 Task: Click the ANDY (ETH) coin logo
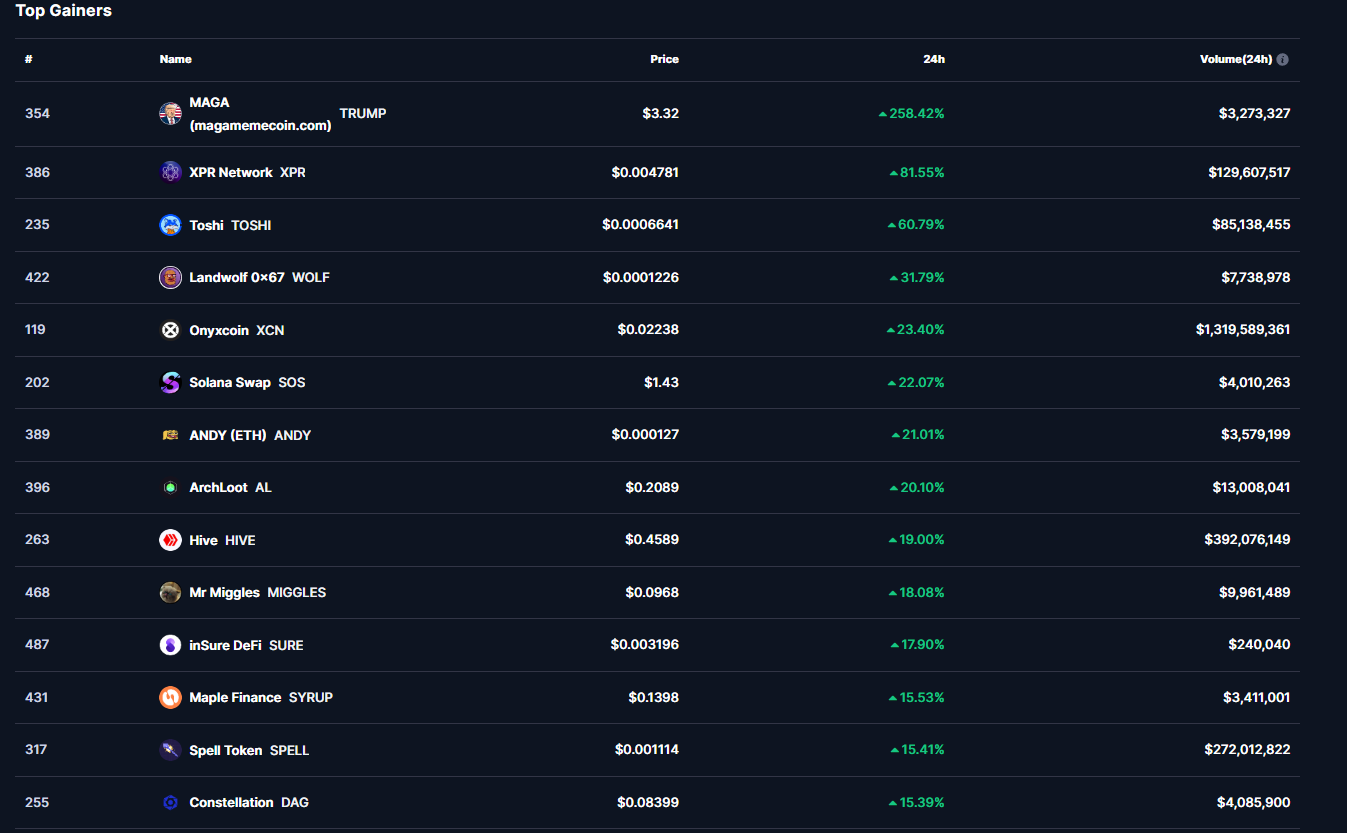click(x=170, y=435)
